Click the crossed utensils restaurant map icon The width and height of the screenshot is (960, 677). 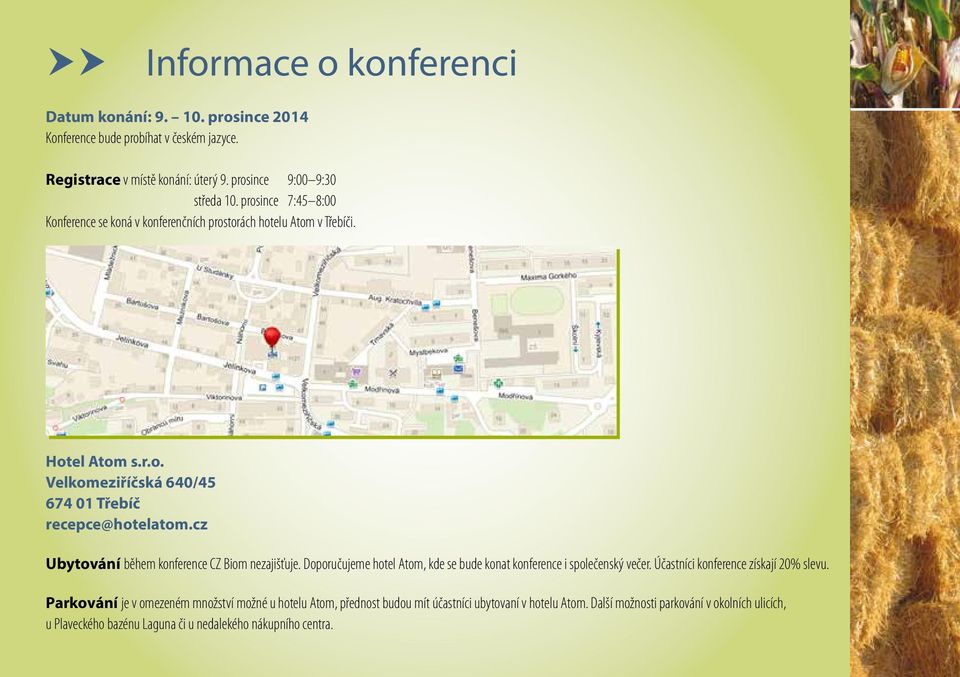pyautogui.click(x=393, y=372)
